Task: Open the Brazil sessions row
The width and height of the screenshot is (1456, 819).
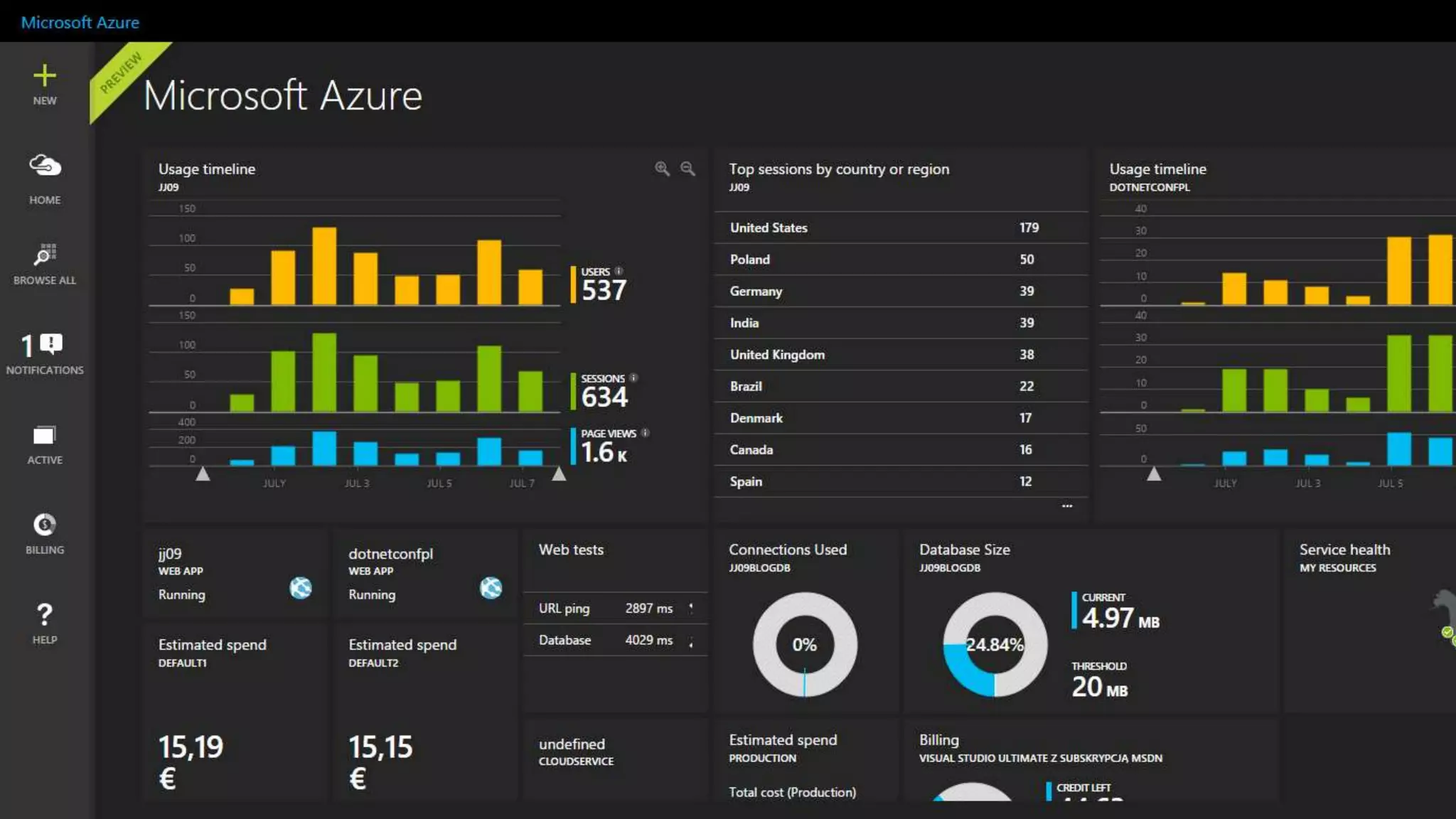Action: pyautogui.click(x=901, y=386)
